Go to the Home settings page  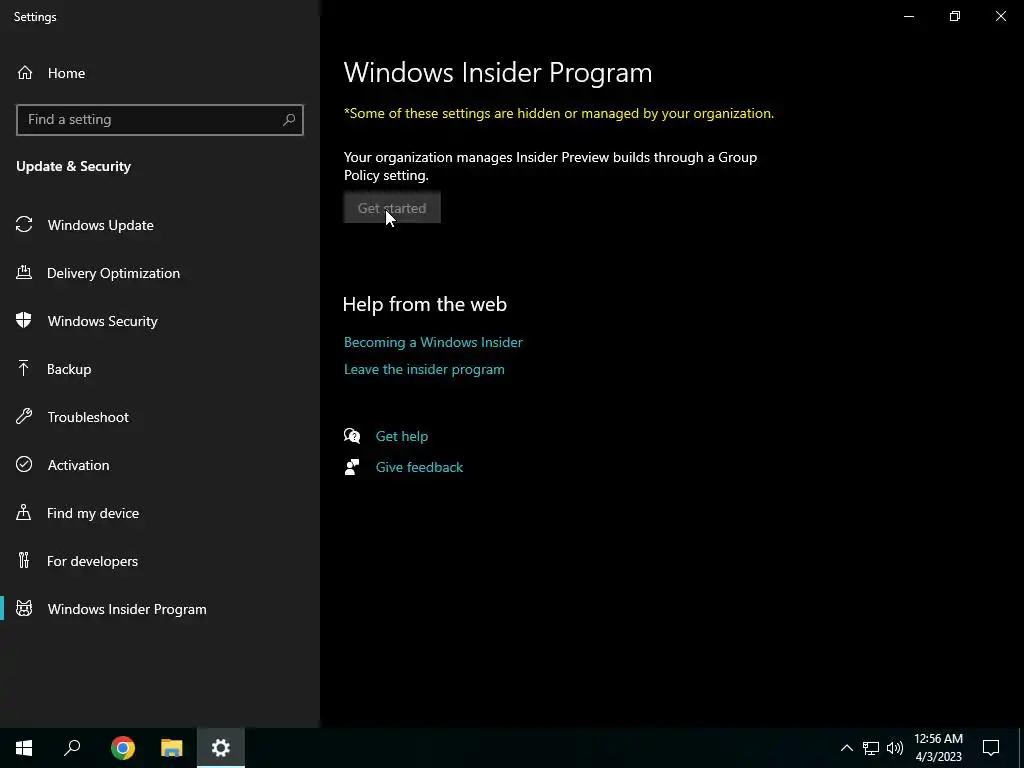[x=67, y=73]
